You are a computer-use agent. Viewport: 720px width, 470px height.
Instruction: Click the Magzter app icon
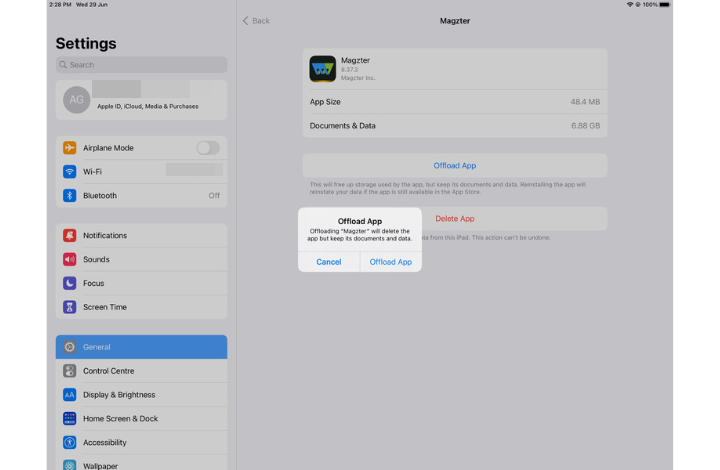pyautogui.click(x=322, y=69)
